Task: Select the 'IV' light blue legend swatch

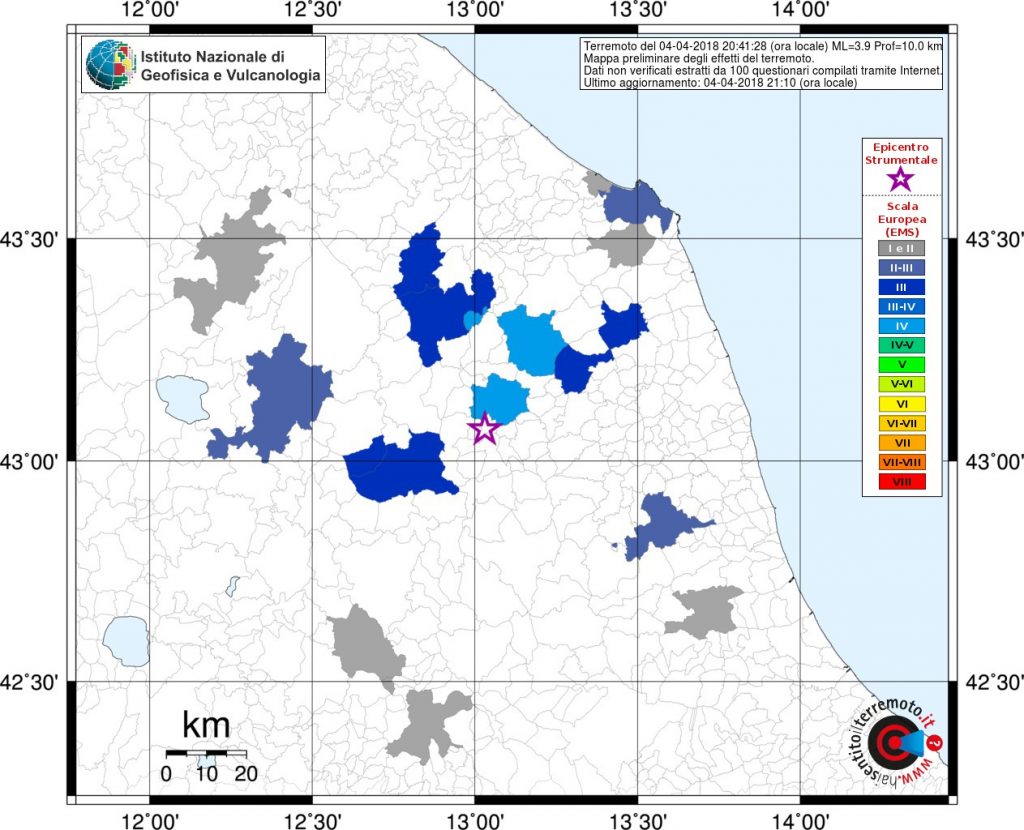Action: (902, 326)
